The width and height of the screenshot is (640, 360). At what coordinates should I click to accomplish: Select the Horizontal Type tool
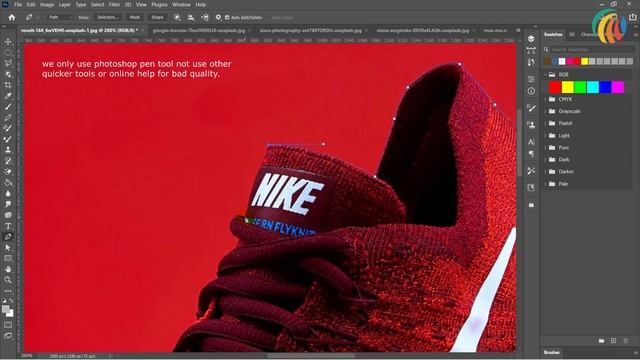(8, 226)
